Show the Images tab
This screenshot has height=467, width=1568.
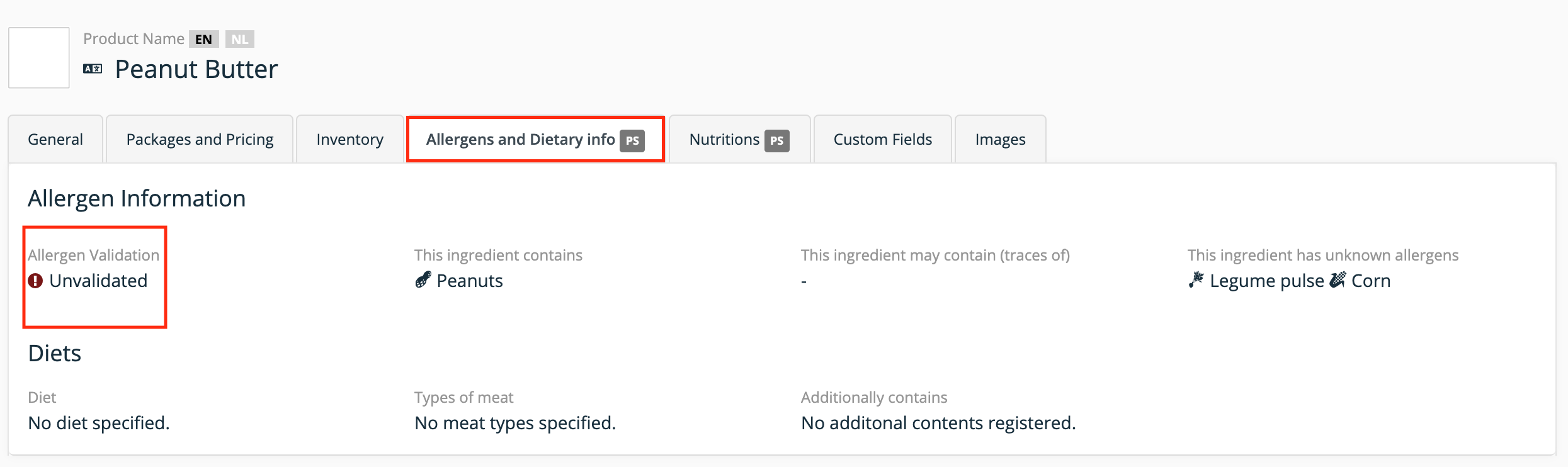[1000, 139]
